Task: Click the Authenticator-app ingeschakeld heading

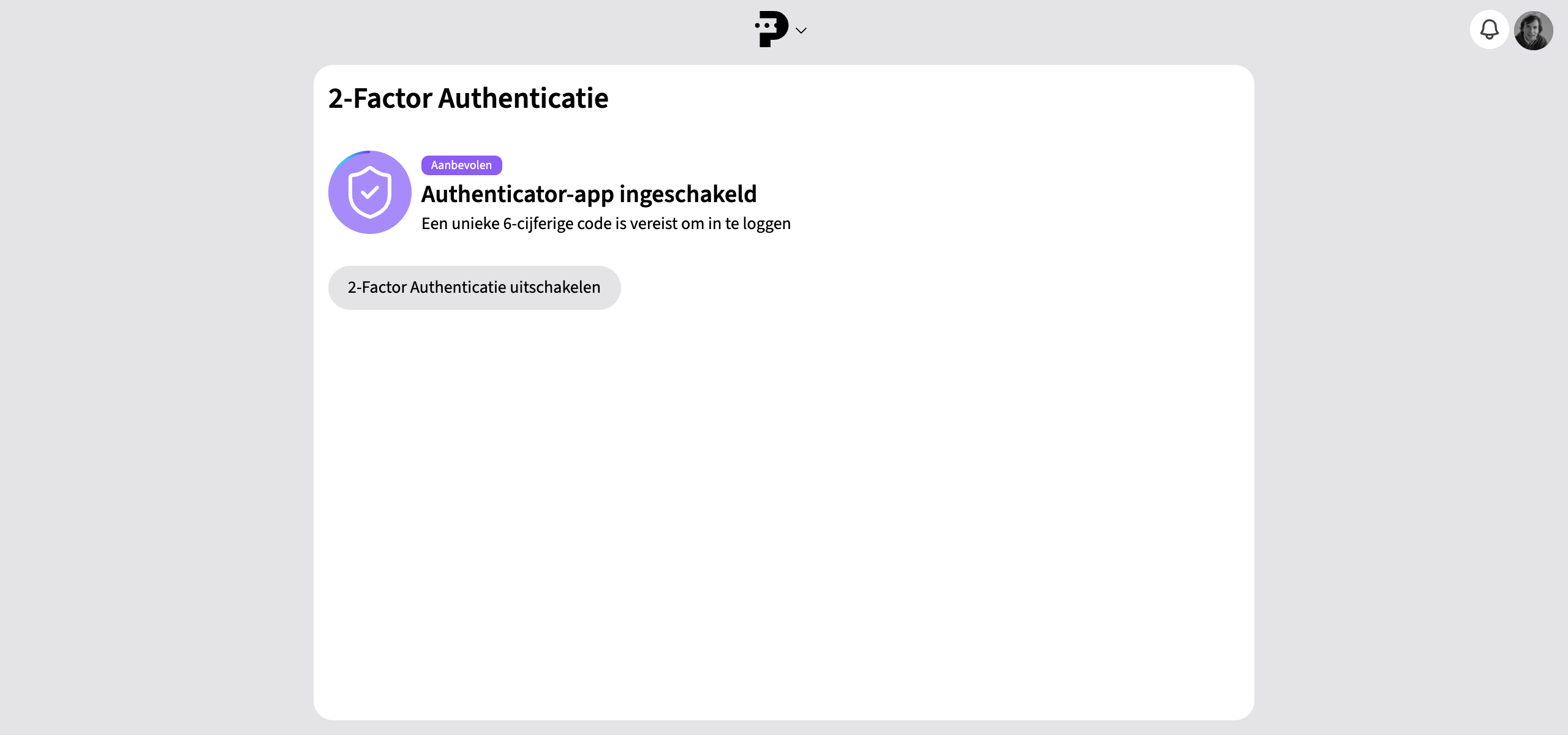Action: point(589,194)
